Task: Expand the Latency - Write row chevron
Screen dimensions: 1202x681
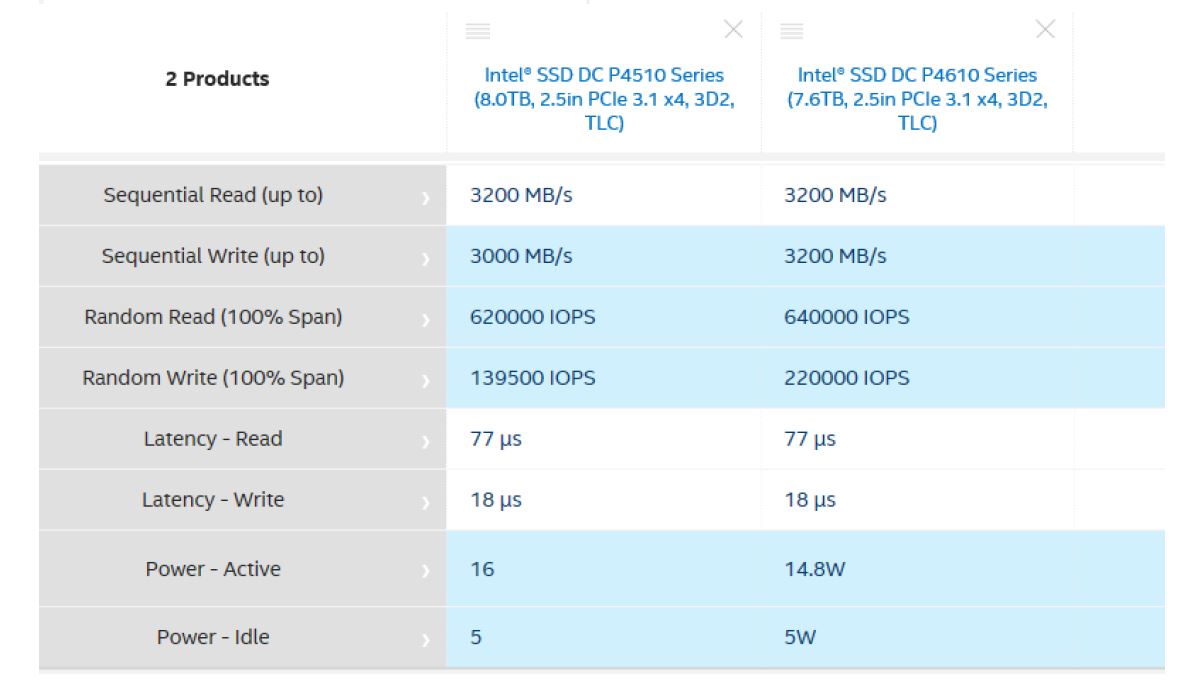Action: (426, 502)
